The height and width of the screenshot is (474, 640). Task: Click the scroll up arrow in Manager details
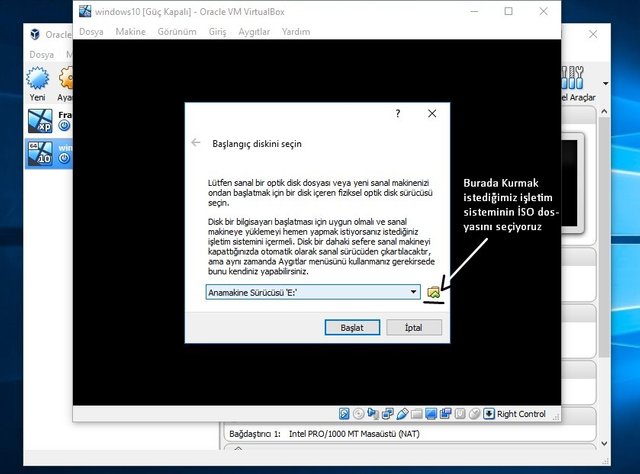click(x=604, y=111)
